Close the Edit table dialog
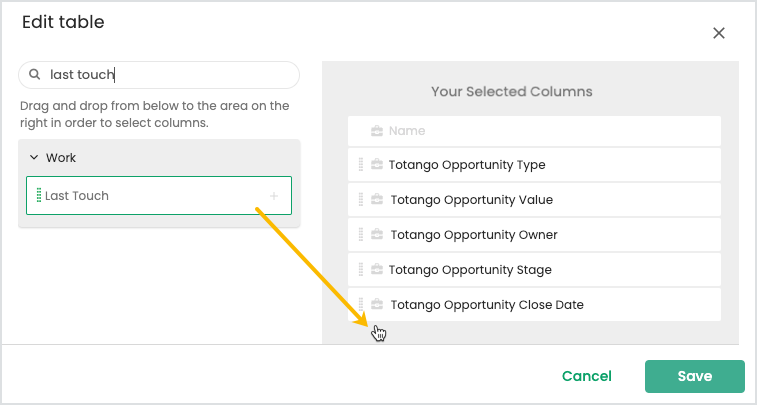Screen dimensions: 757x405 (719, 33)
